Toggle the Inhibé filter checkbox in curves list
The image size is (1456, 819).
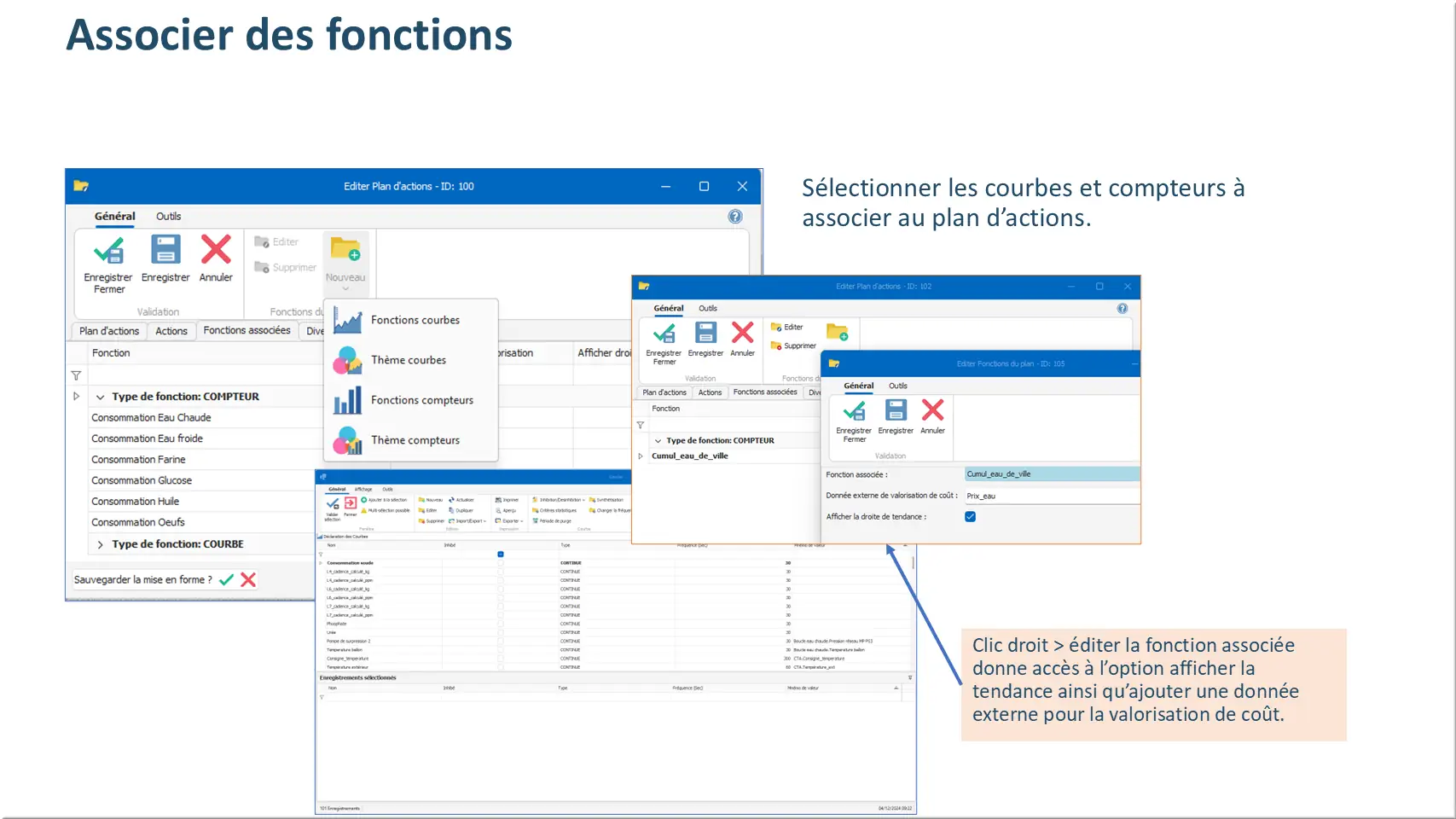pos(501,555)
